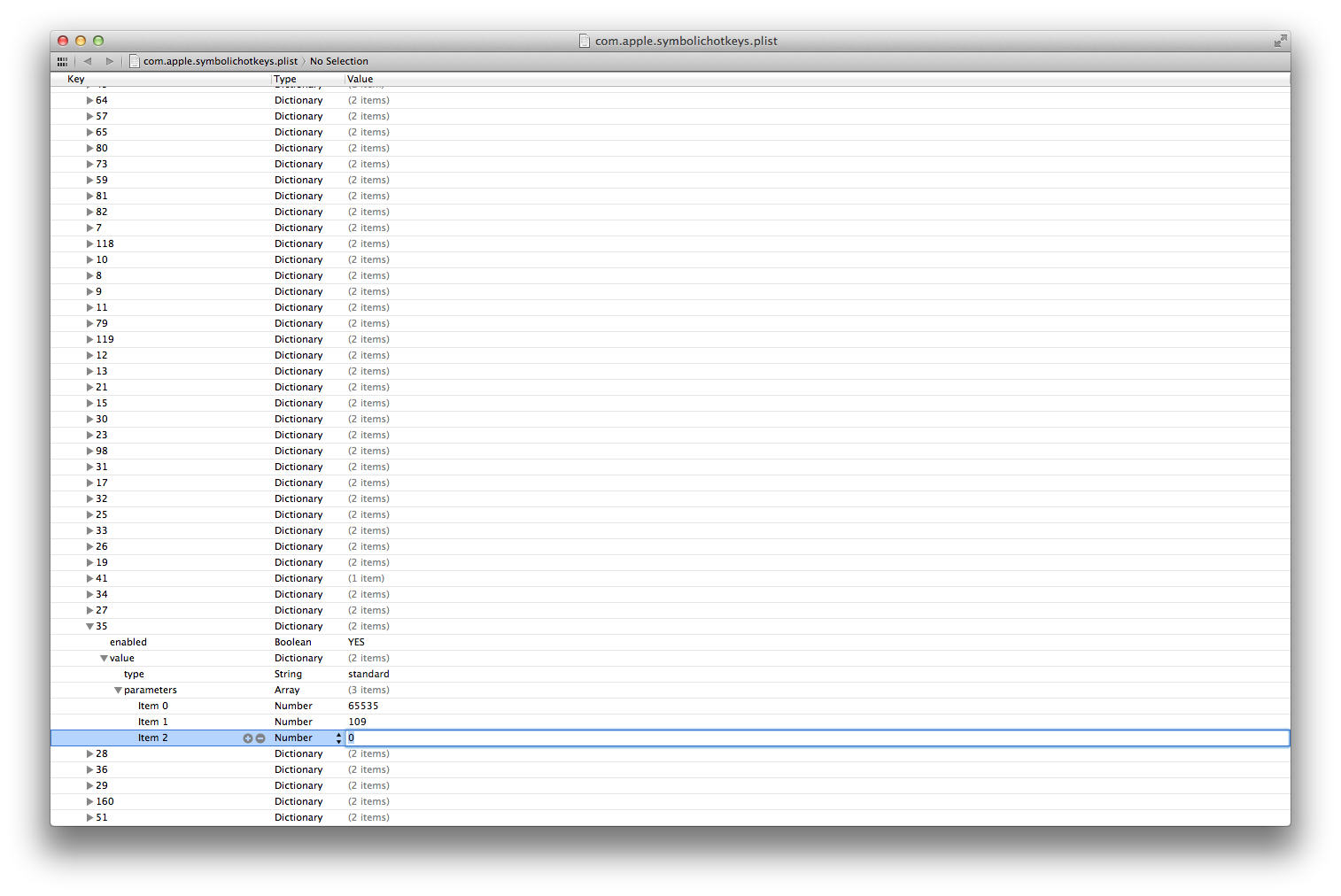Open the Number type stepper on Item 2
The width and height of the screenshot is (1341, 896).
coord(338,738)
